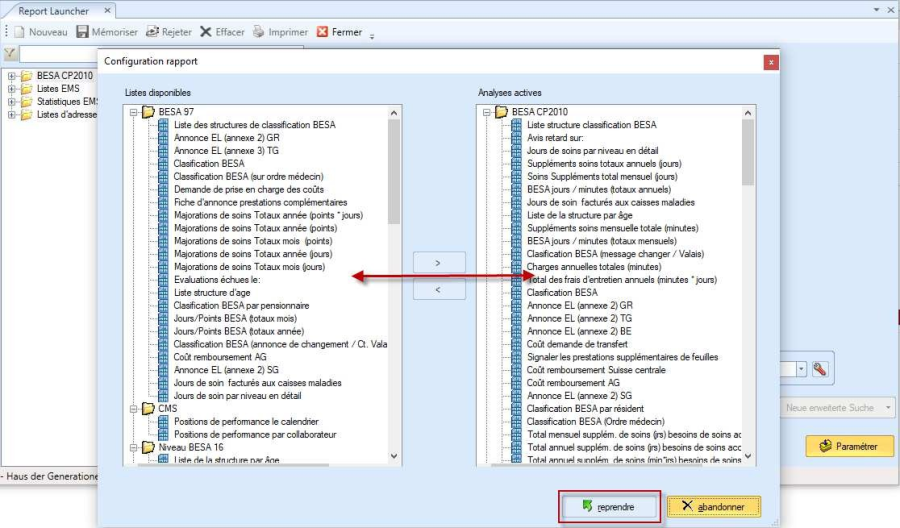Click the Imprimer printer icon

(259, 32)
